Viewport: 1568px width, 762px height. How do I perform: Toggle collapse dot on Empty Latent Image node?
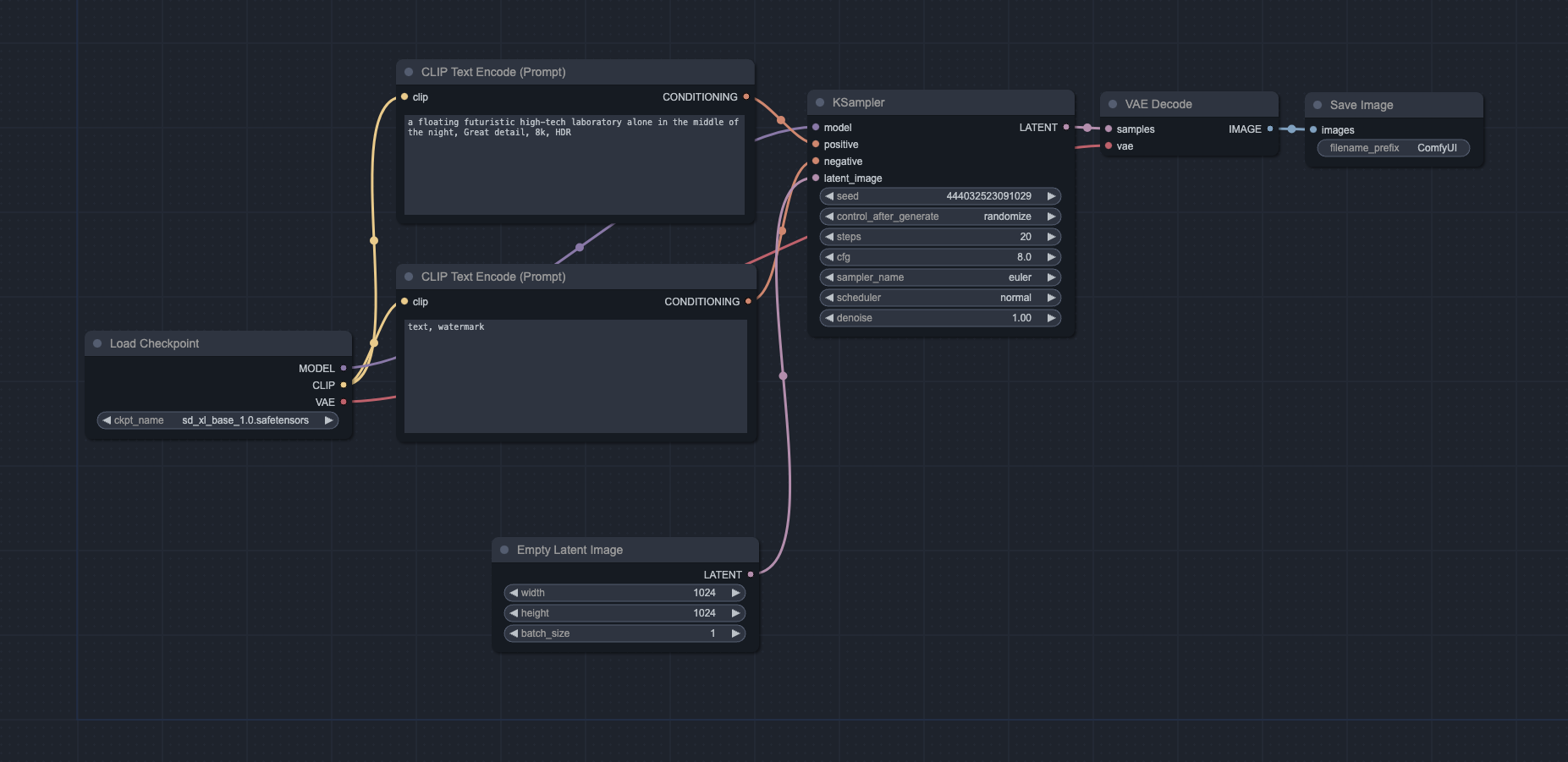coord(504,550)
